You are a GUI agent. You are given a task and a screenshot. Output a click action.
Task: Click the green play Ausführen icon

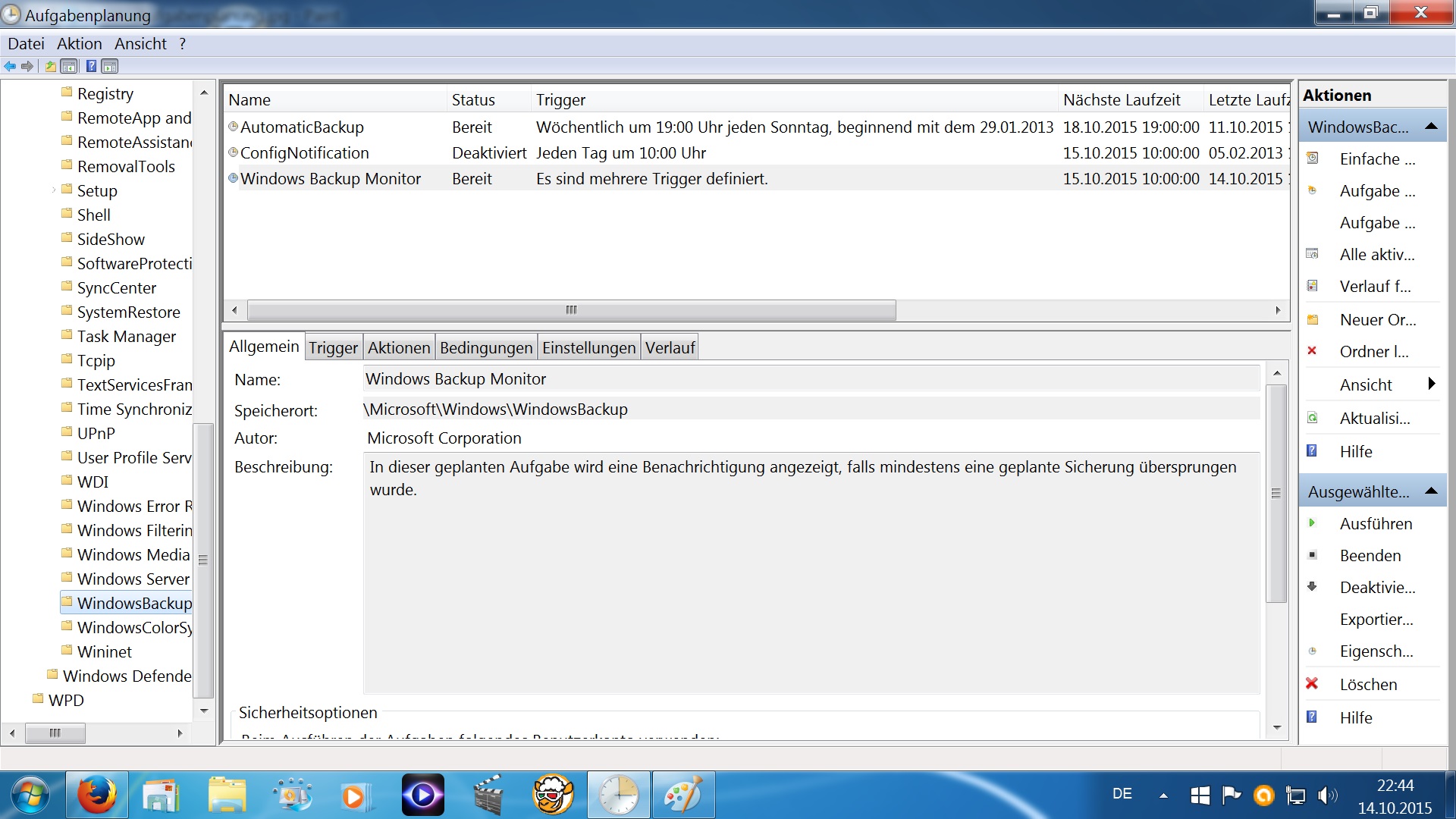click(x=1312, y=523)
